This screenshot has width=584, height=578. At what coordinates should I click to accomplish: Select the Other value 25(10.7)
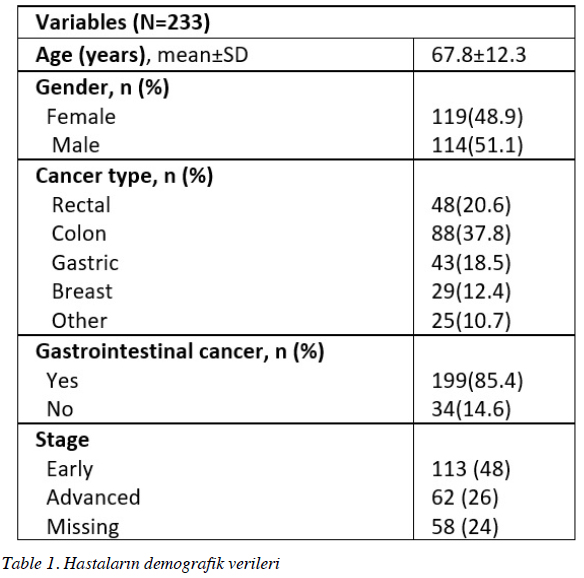click(x=471, y=321)
